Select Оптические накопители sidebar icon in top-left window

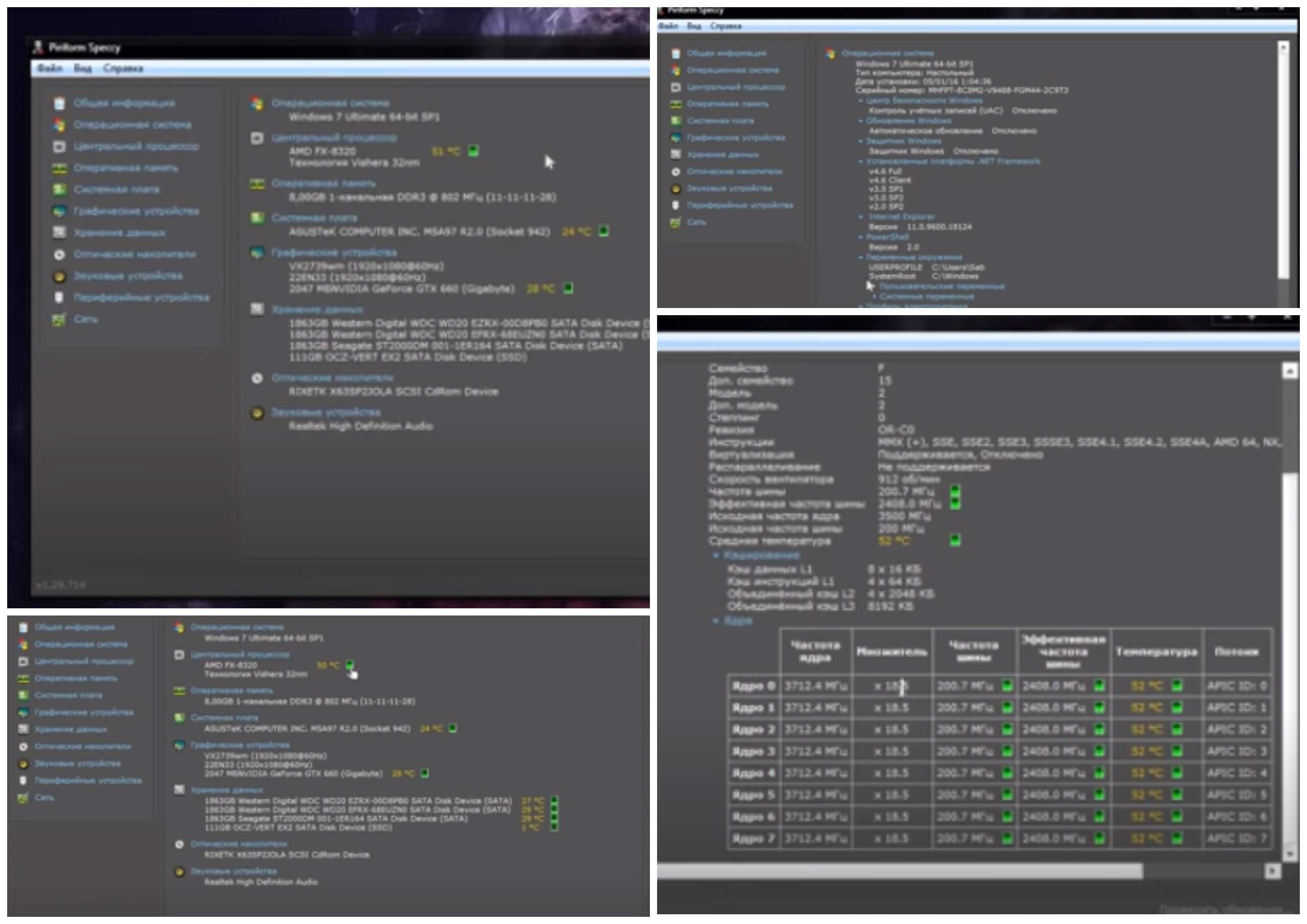(x=59, y=254)
